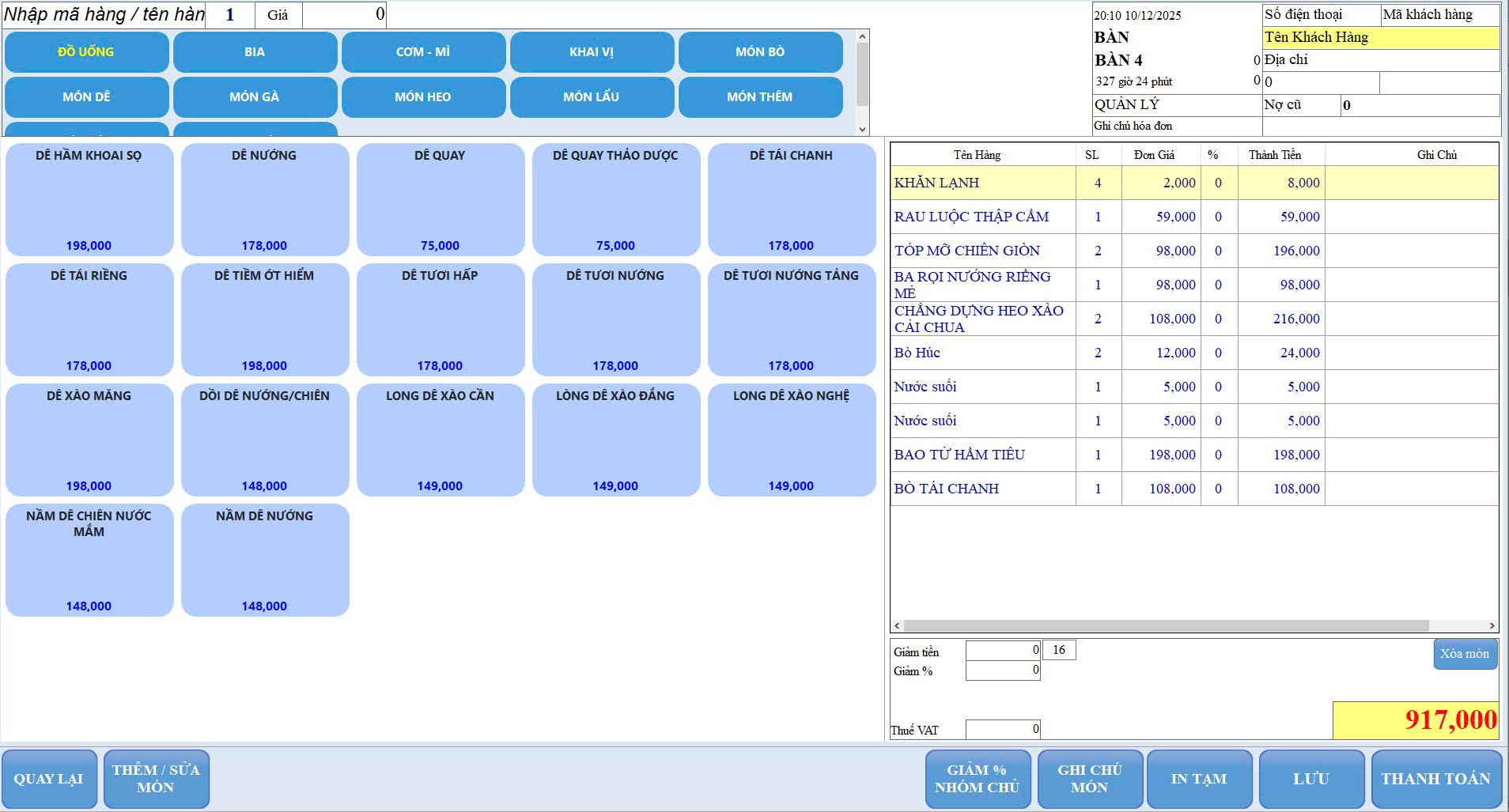Viewport: 1509px width, 812px height.
Task: Pick the NẦM DÊ NƯỚNG item
Action: coord(264,560)
